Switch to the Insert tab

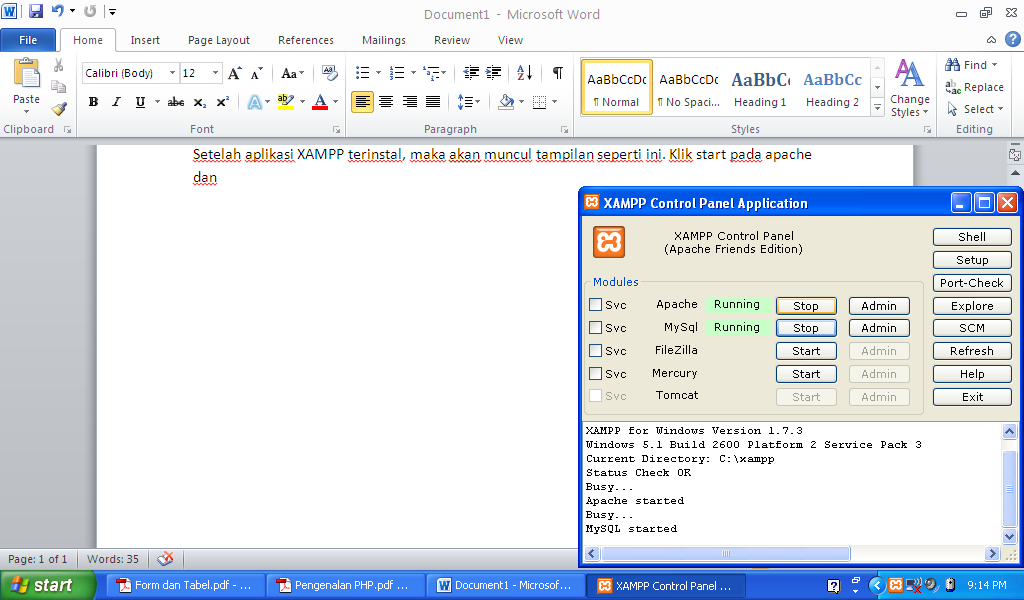click(x=145, y=40)
